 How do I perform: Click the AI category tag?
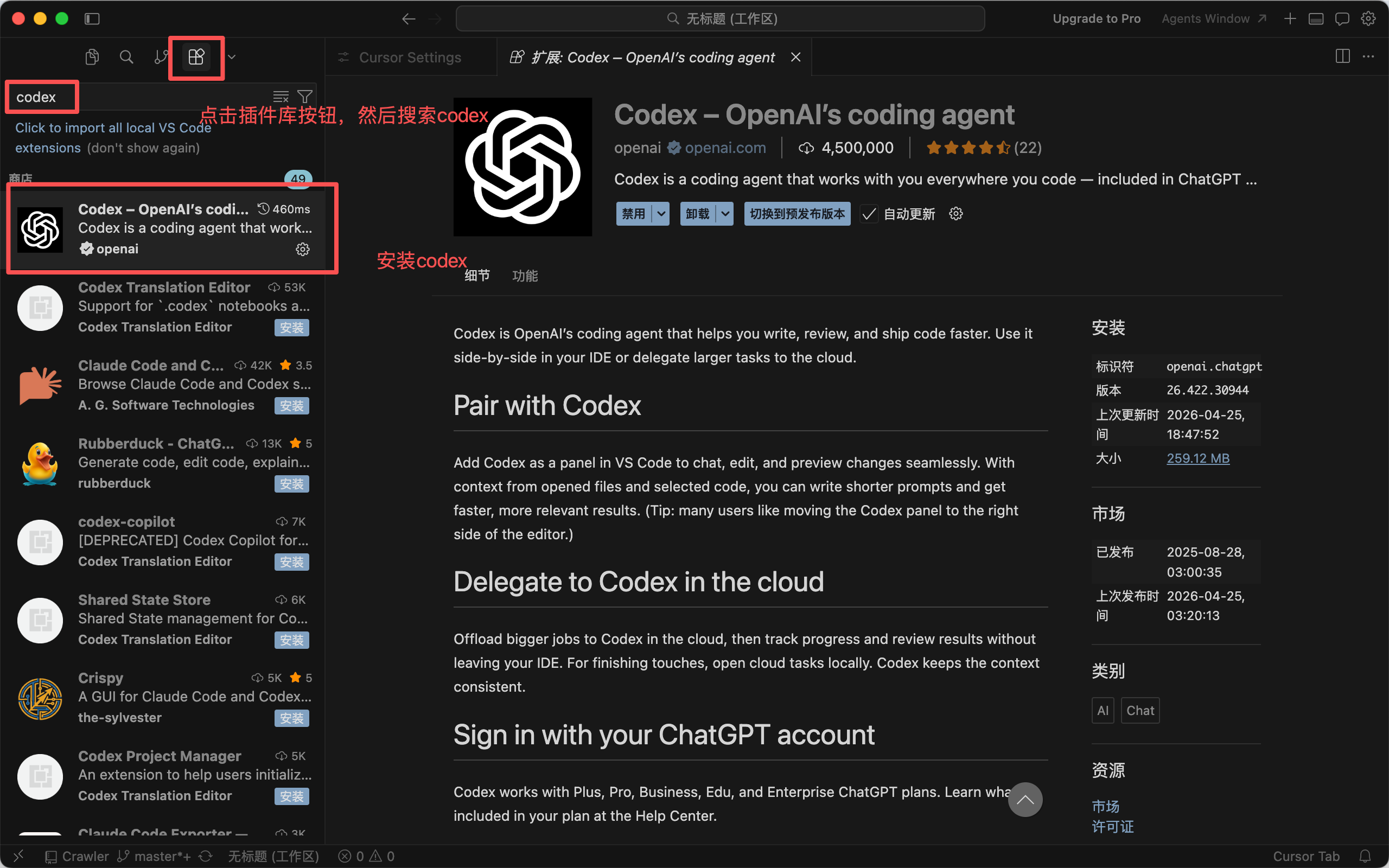[x=1103, y=711]
